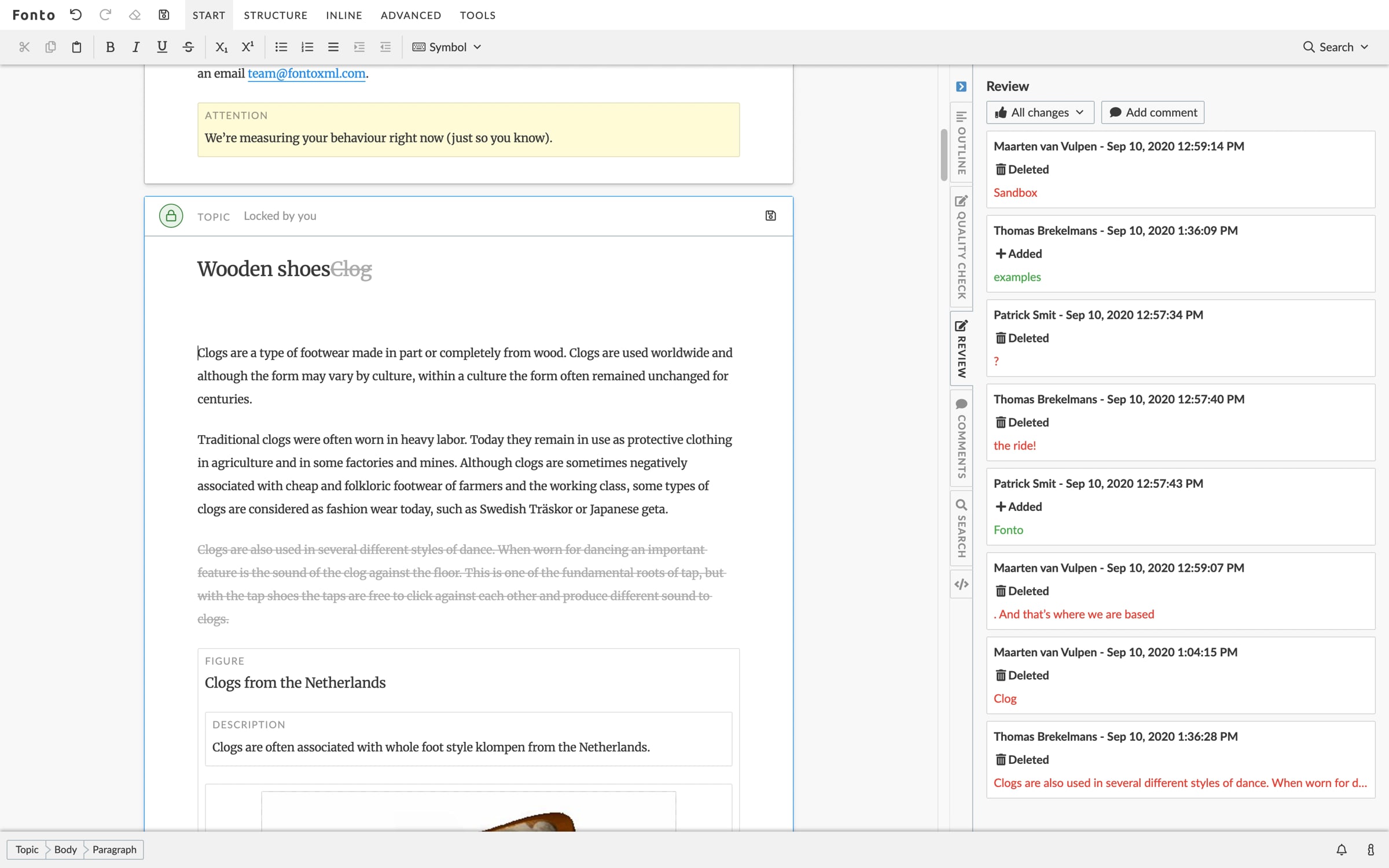Screen dimensions: 1389x868
Task: Click the Body breadcrumb
Action: tap(65, 849)
